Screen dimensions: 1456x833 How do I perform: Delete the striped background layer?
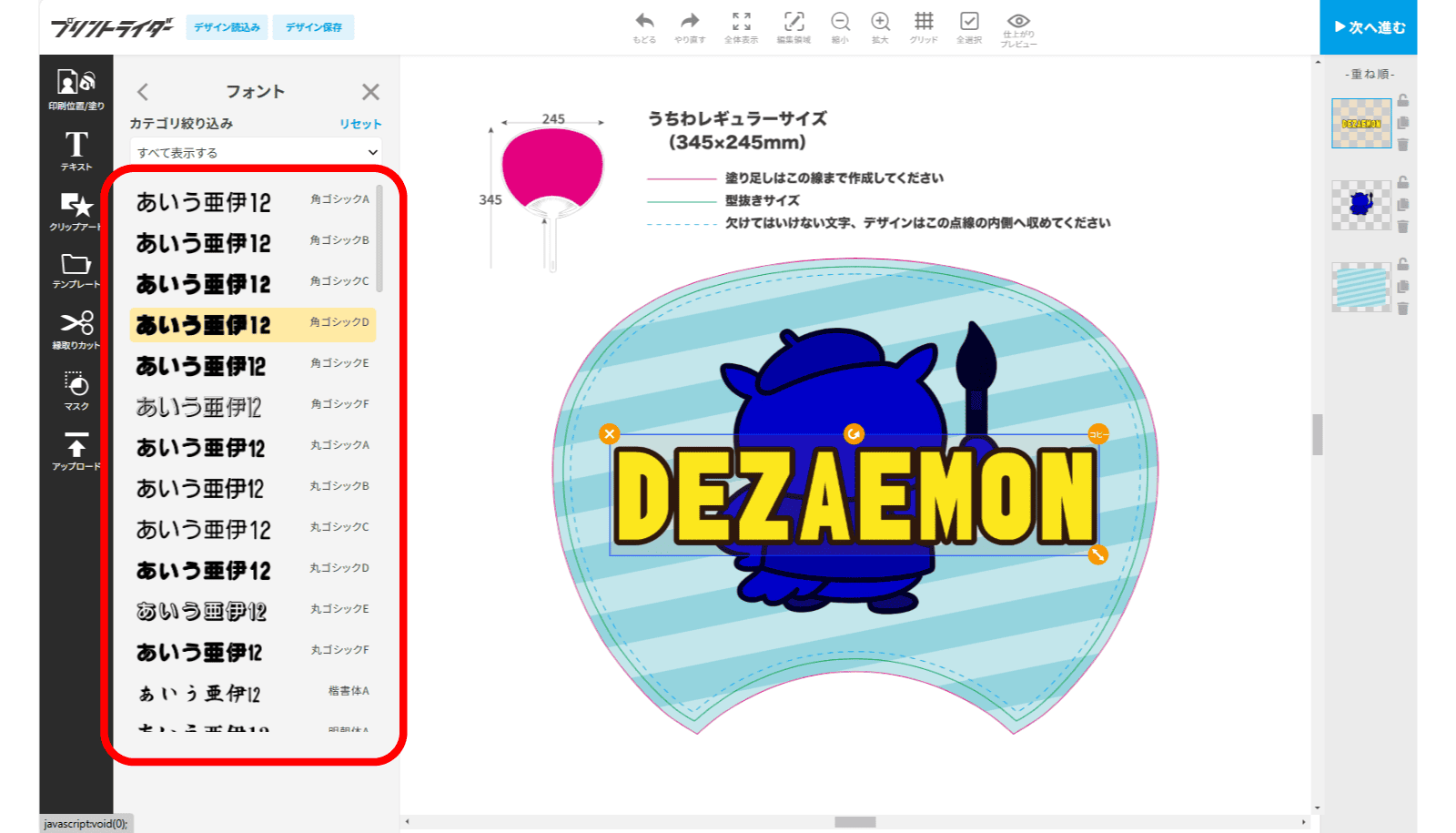coord(1403,308)
